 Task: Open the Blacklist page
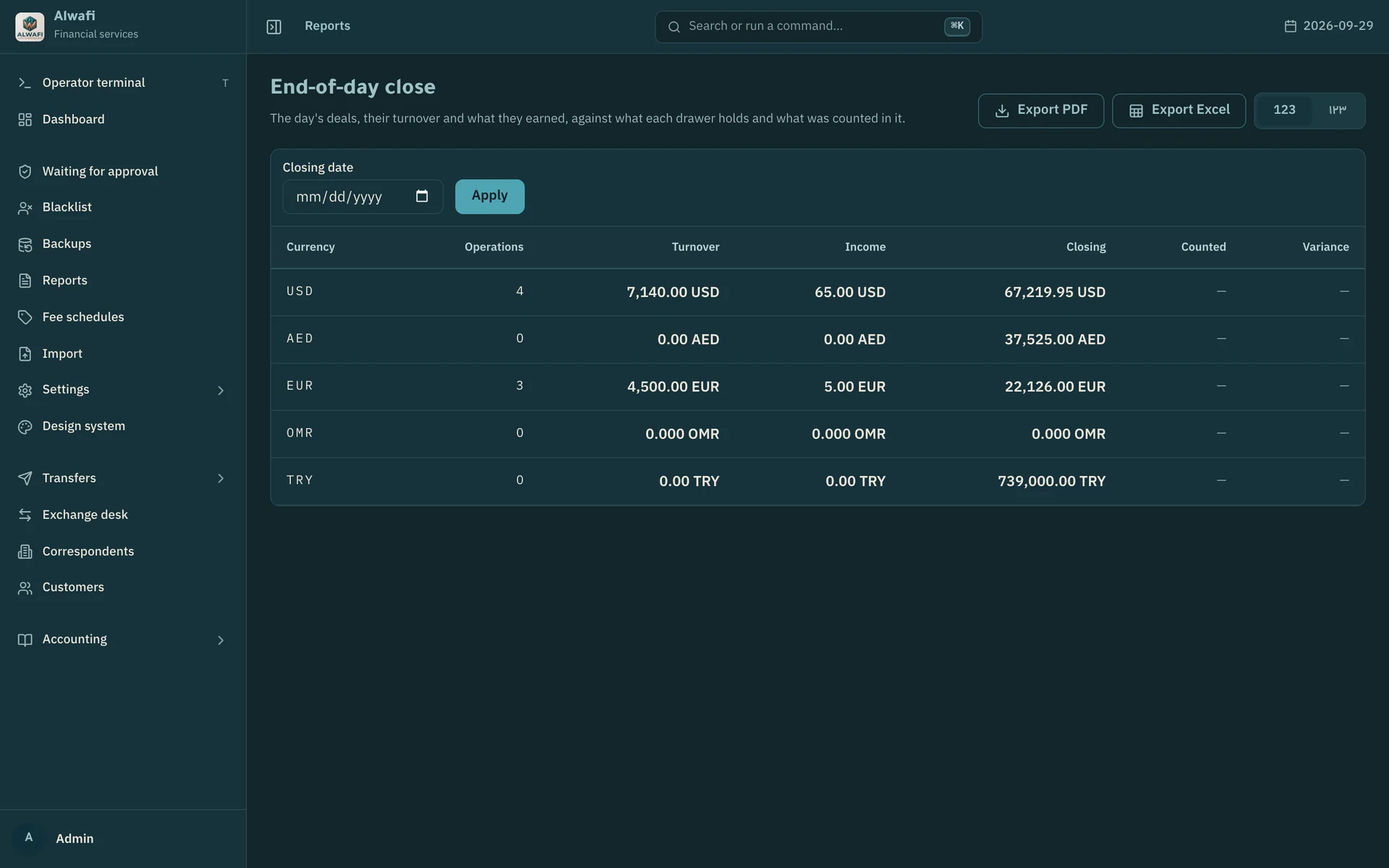123,208
